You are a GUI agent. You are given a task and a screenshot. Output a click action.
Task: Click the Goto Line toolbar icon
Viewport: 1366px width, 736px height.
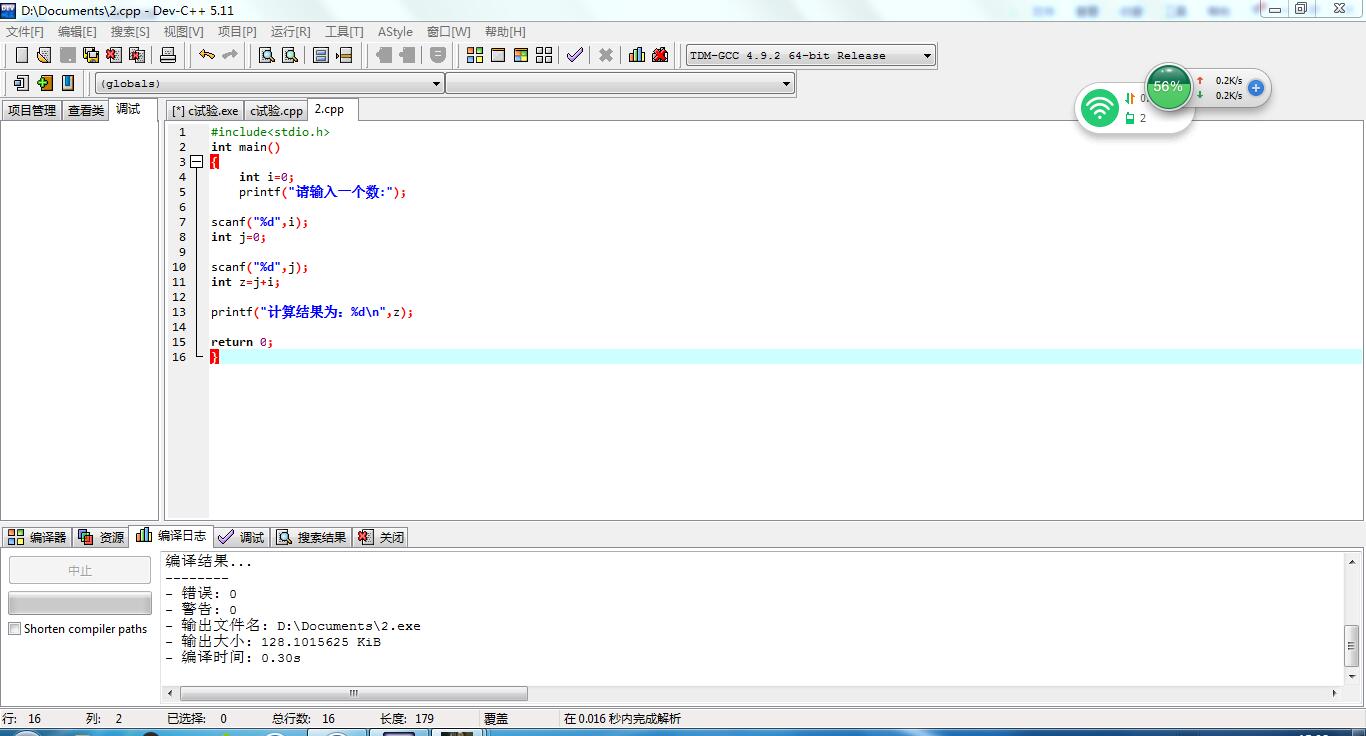[344, 55]
